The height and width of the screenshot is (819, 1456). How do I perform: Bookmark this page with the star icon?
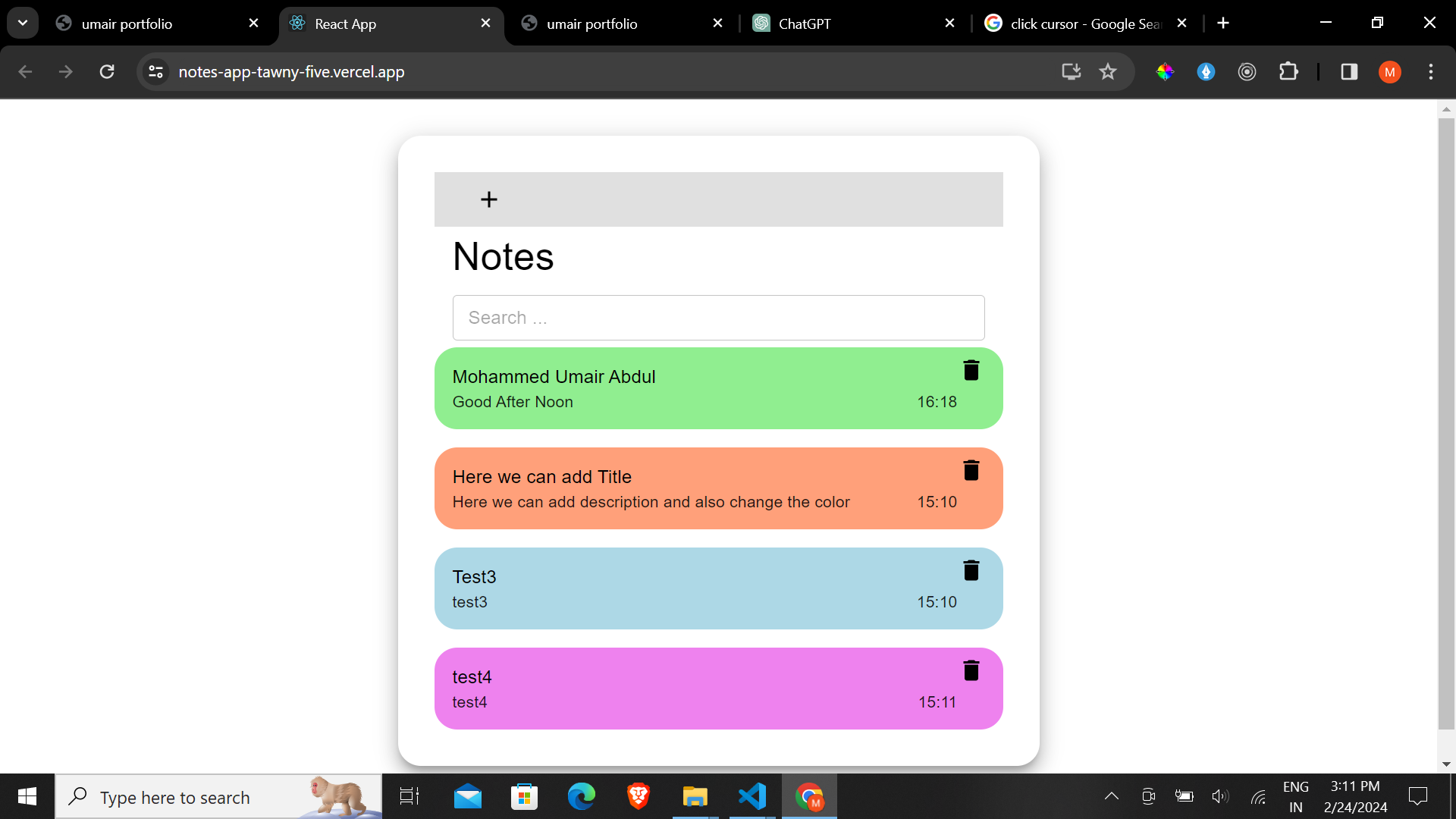1108,72
